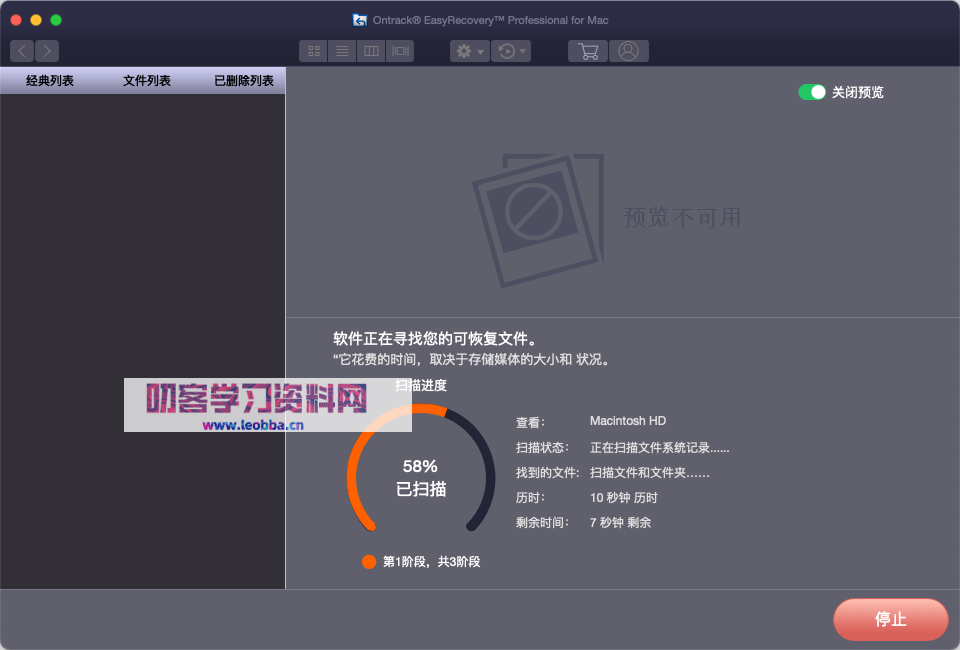This screenshot has width=960, height=650.
Task: Open the shopping cart to purchase
Action: tap(587, 51)
